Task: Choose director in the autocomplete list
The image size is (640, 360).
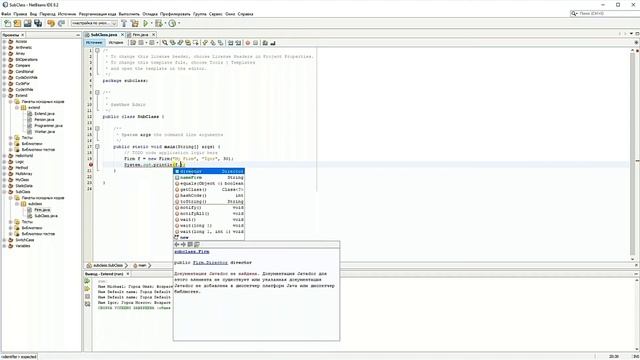Action: pyautogui.click(x=209, y=171)
